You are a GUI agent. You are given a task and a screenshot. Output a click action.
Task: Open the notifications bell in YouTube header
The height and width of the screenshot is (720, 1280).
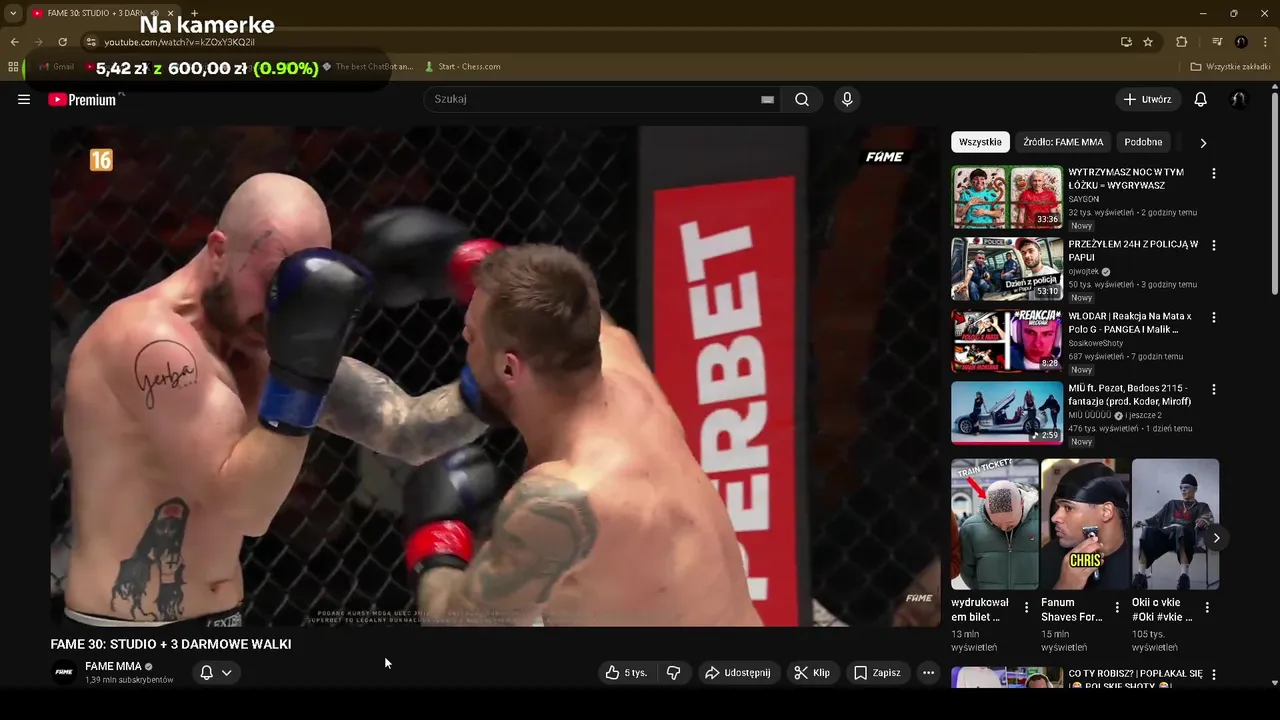[1200, 99]
